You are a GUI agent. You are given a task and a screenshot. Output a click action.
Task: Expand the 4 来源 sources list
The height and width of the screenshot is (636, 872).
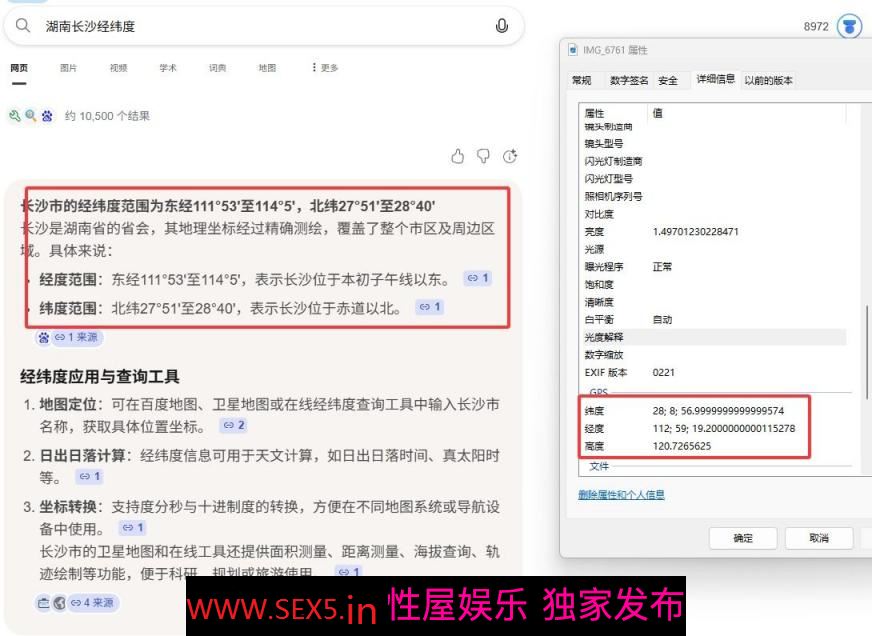pos(92,602)
